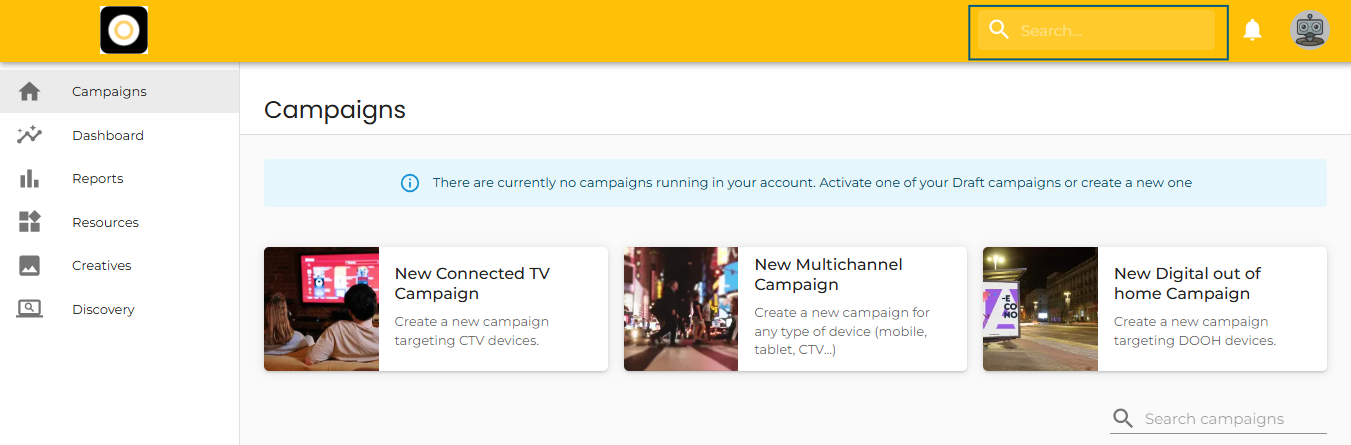The image size is (1351, 445).
Task: Click the Reports bar chart icon
Action: (x=30, y=179)
